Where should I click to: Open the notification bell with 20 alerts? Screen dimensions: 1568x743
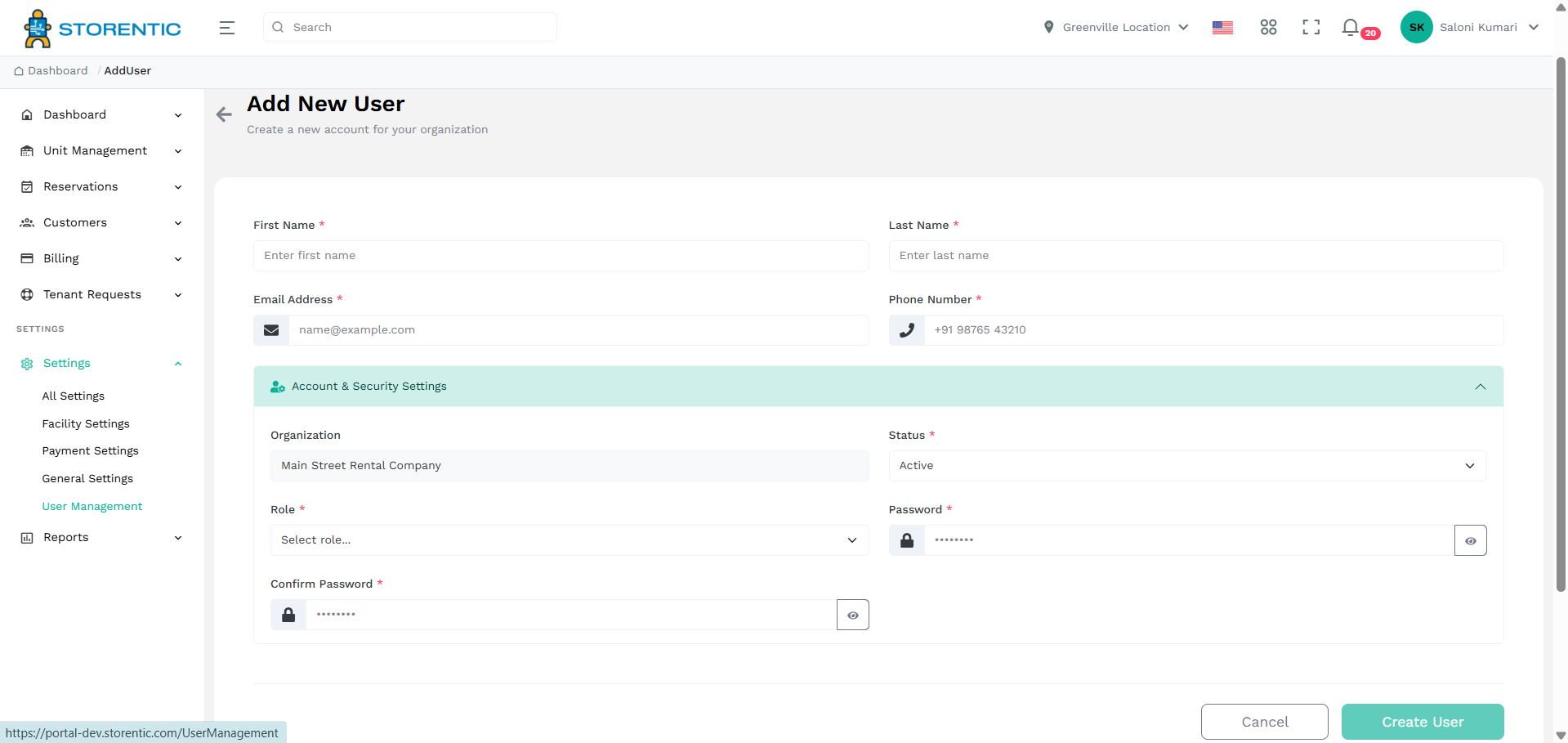1350,27
